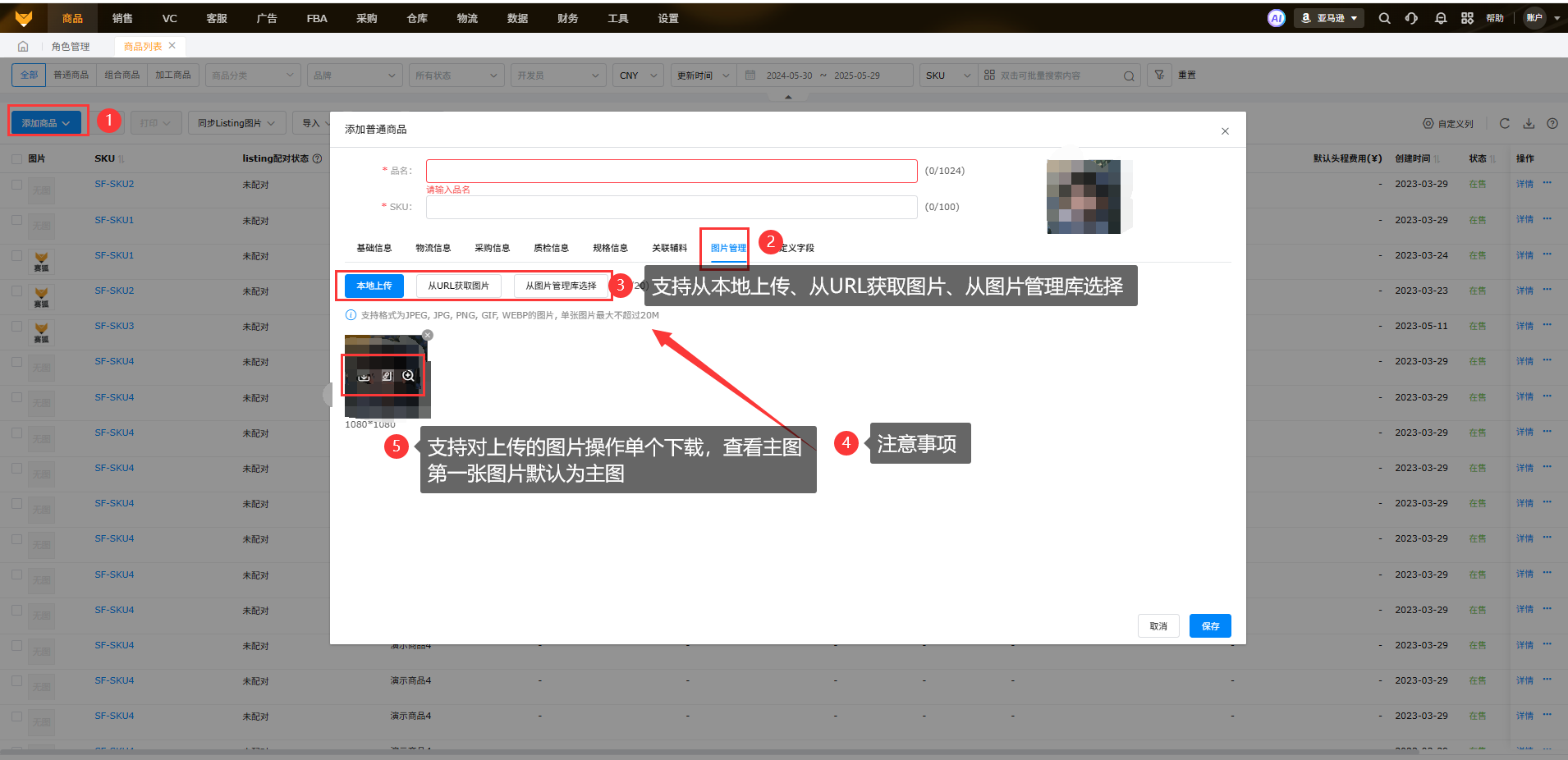Open the CNY currency dropdown
Image resolution: width=1568 pixels, height=760 pixels.
638,75
